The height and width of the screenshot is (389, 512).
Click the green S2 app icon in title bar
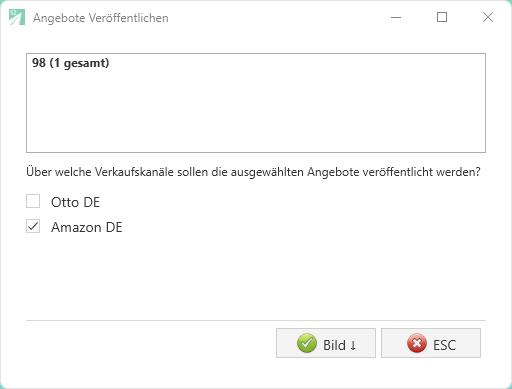(x=17, y=17)
